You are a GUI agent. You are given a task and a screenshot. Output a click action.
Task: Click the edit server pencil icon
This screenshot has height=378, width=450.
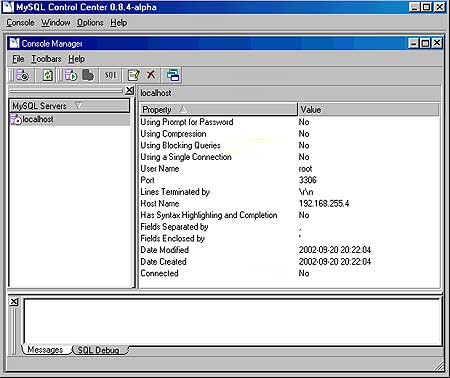(134, 75)
